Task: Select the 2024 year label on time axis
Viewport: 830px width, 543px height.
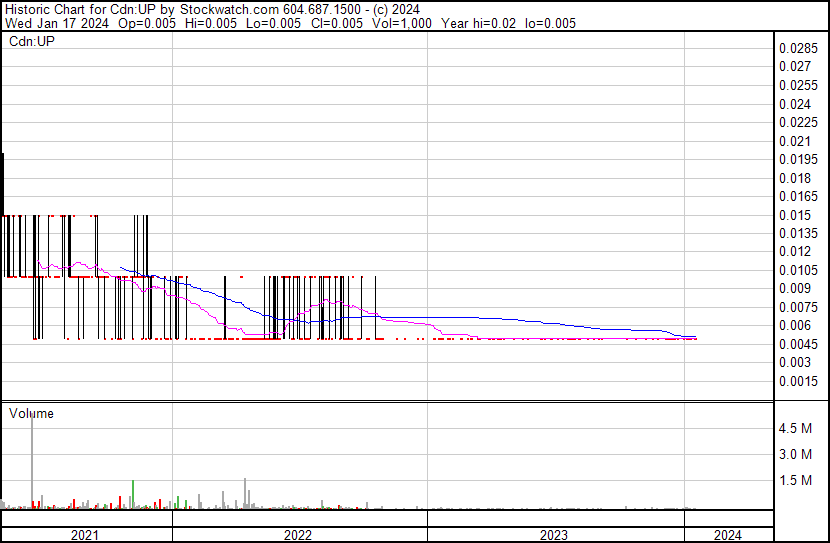Action: (728, 535)
